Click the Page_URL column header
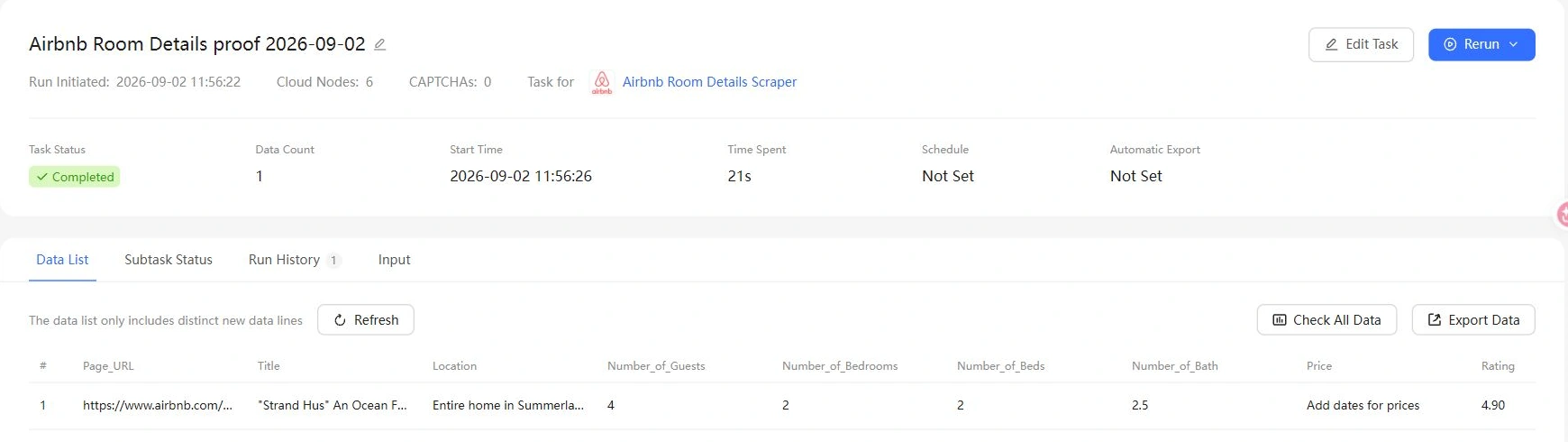Image resolution: width=1568 pixels, height=442 pixels. pos(108,366)
